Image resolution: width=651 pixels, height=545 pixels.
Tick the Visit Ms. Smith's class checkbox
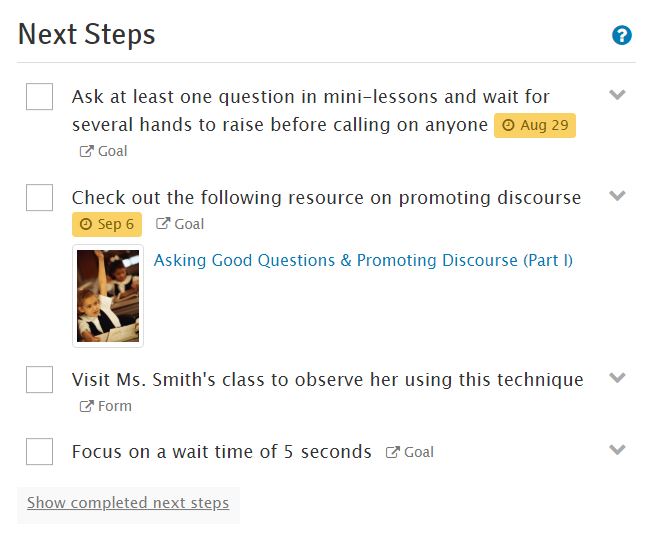coord(39,379)
